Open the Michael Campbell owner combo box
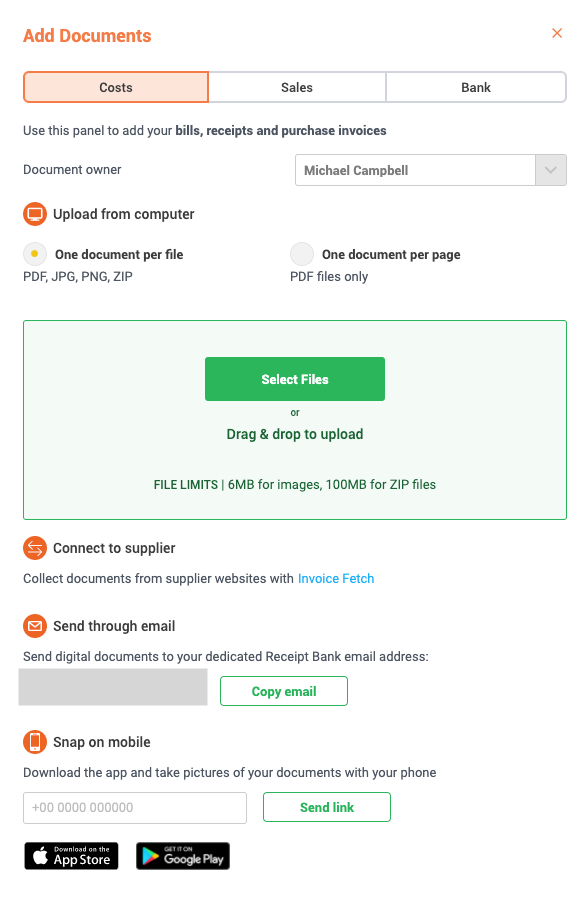The width and height of the screenshot is (584, 900). pos(431,170)
